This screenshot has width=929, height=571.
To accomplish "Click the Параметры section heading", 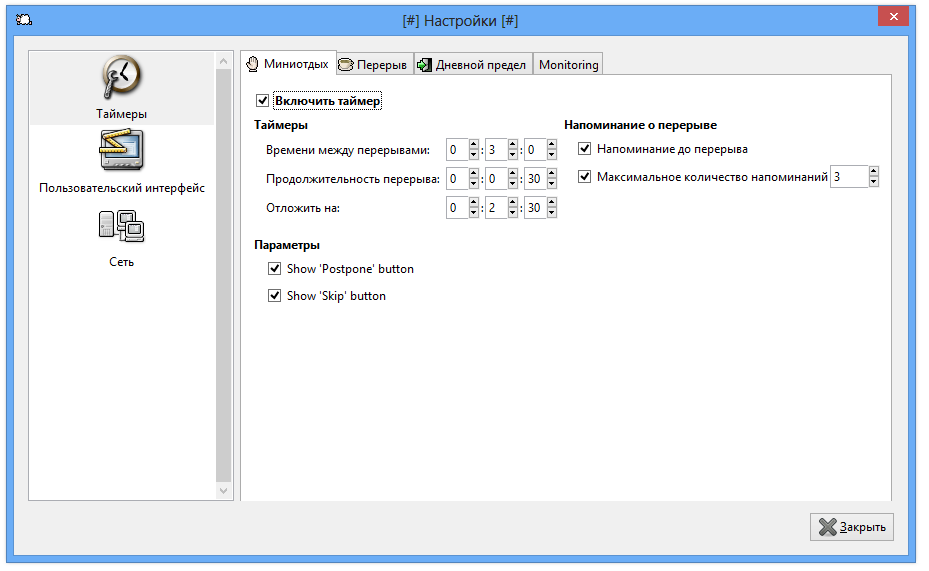I will (287, 245).
